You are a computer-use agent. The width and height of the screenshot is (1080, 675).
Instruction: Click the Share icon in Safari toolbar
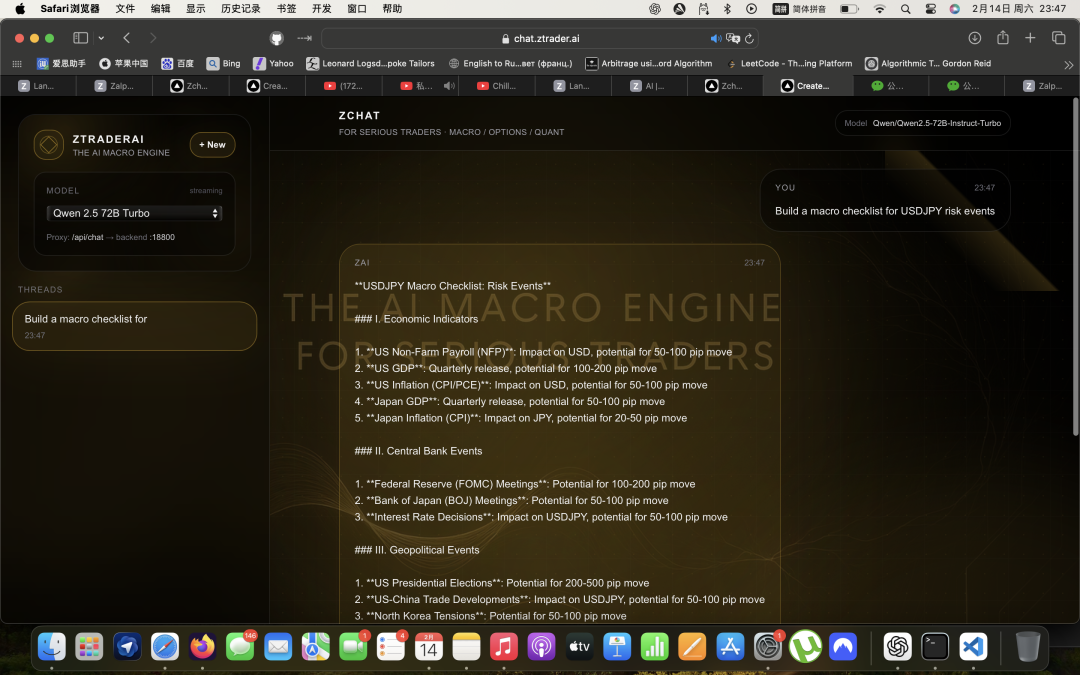click(x=1003, y=38)
